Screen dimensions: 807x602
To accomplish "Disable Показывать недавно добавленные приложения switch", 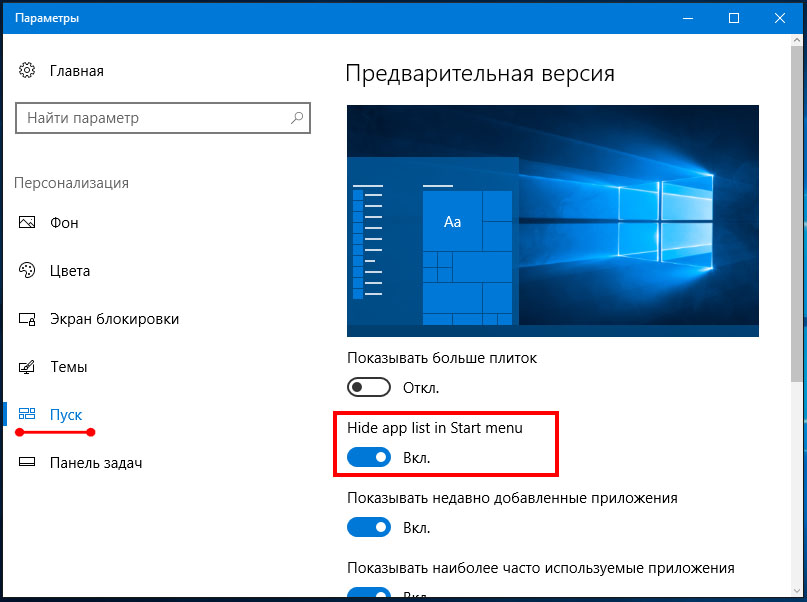I will (369, 527).
